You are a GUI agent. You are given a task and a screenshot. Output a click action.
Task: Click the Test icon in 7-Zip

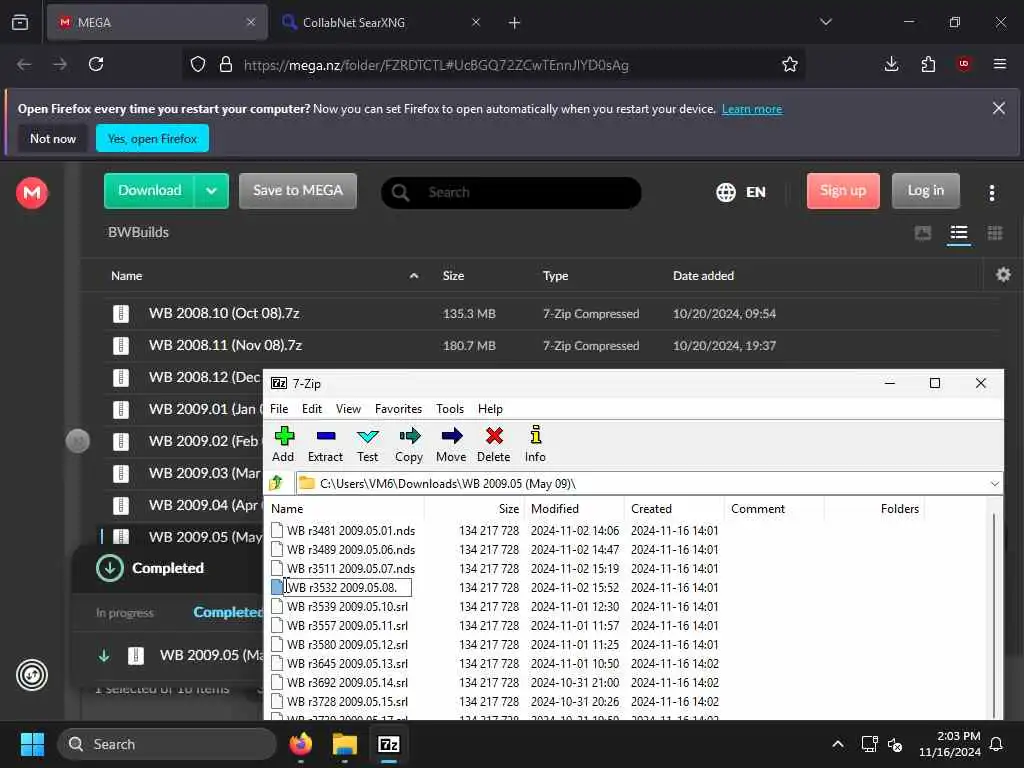point(368,436)
